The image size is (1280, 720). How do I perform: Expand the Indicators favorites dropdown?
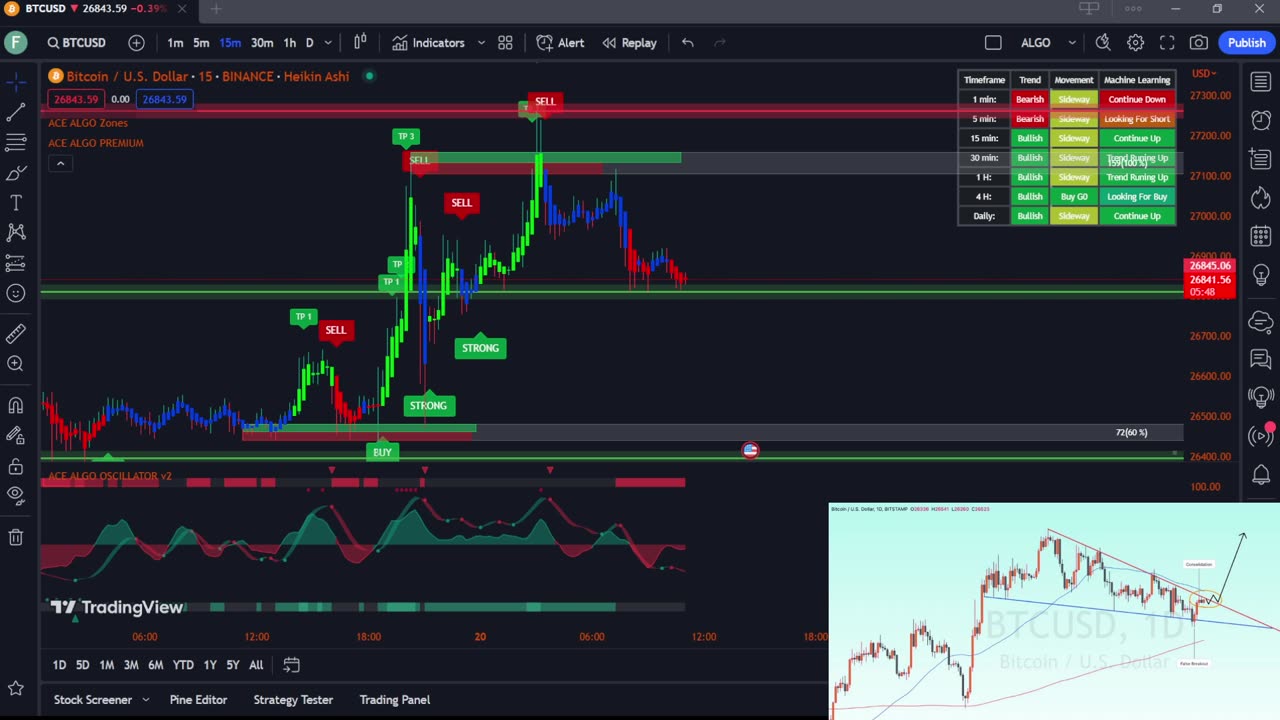point(481,43)
